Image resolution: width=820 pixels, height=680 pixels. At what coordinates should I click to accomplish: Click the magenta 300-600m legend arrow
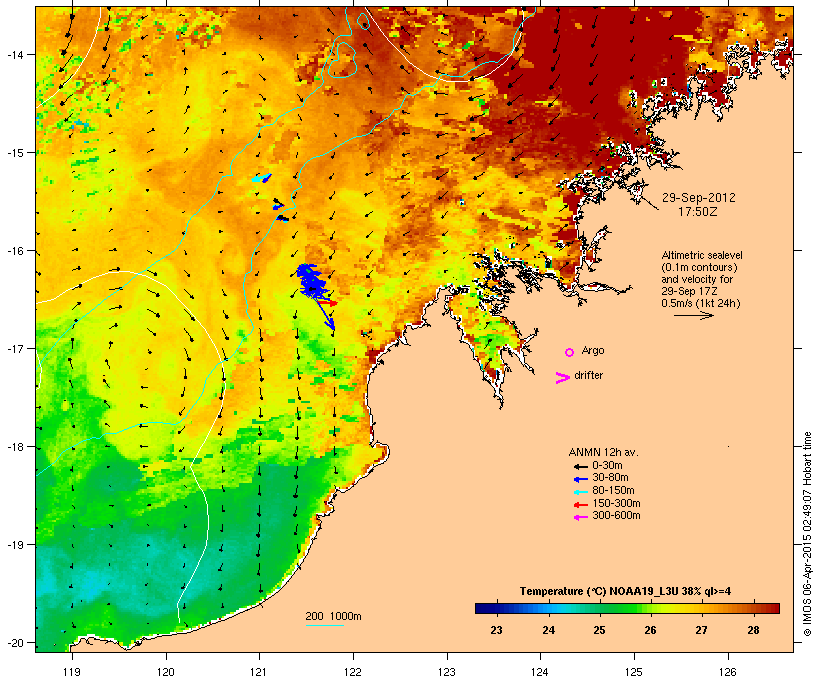click(x=580, y=517)
